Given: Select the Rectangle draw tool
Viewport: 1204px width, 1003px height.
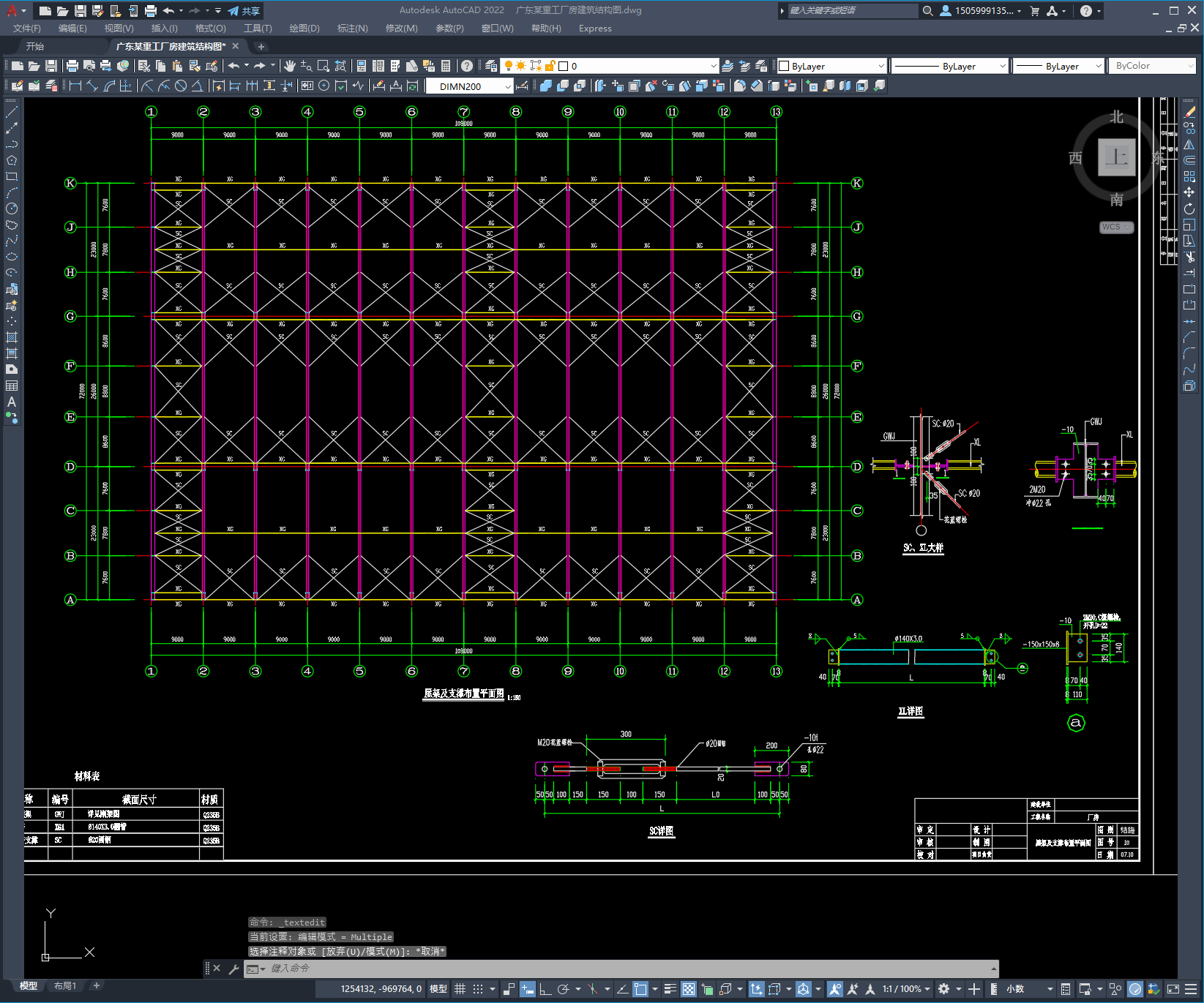Looking at the screenshot, I should pyautogui.click(x=12, y=176).
